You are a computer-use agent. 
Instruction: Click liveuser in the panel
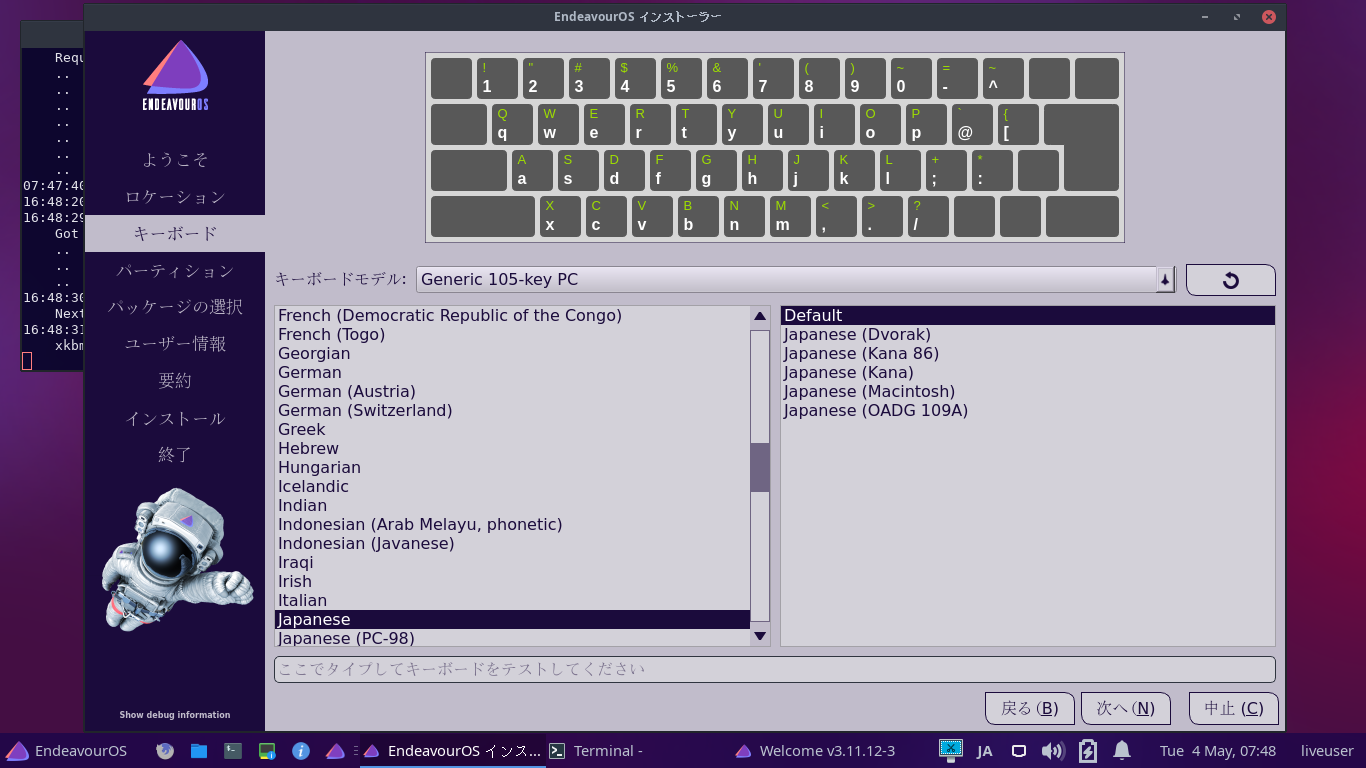1327,751
